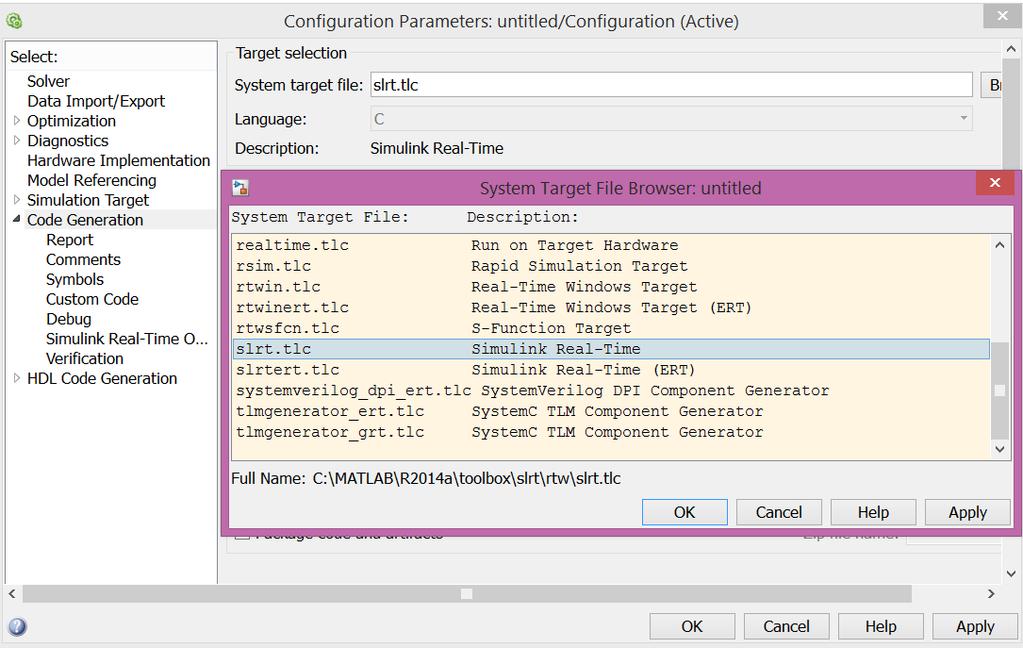Expand the Diagnostics tree node
This screenshot has width=1023, height=648.
[17, 140]
